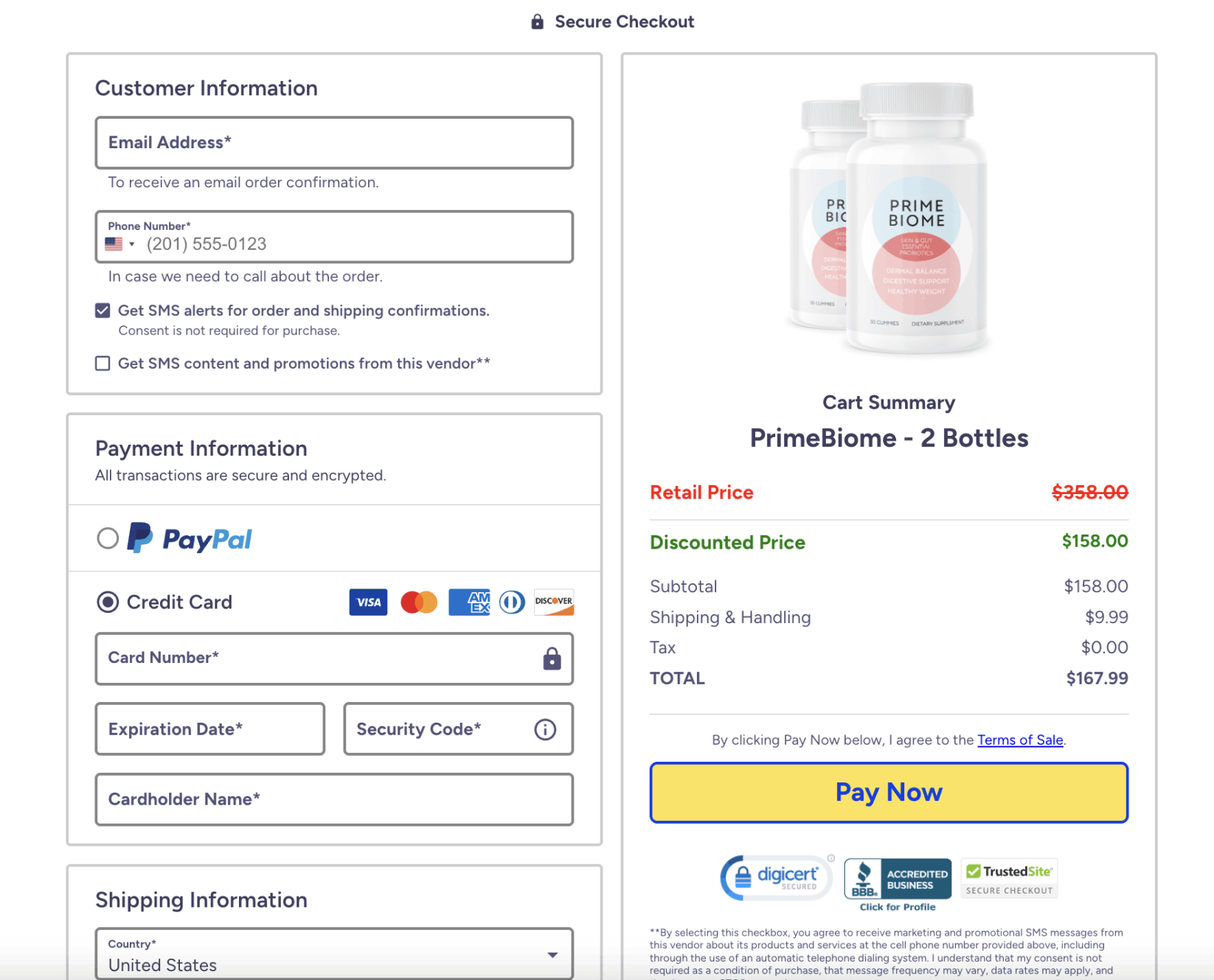This screenshot has height=980, width=1214.
Task: Enable SMS content and promotions from vendor
Action: pos(103,363)
